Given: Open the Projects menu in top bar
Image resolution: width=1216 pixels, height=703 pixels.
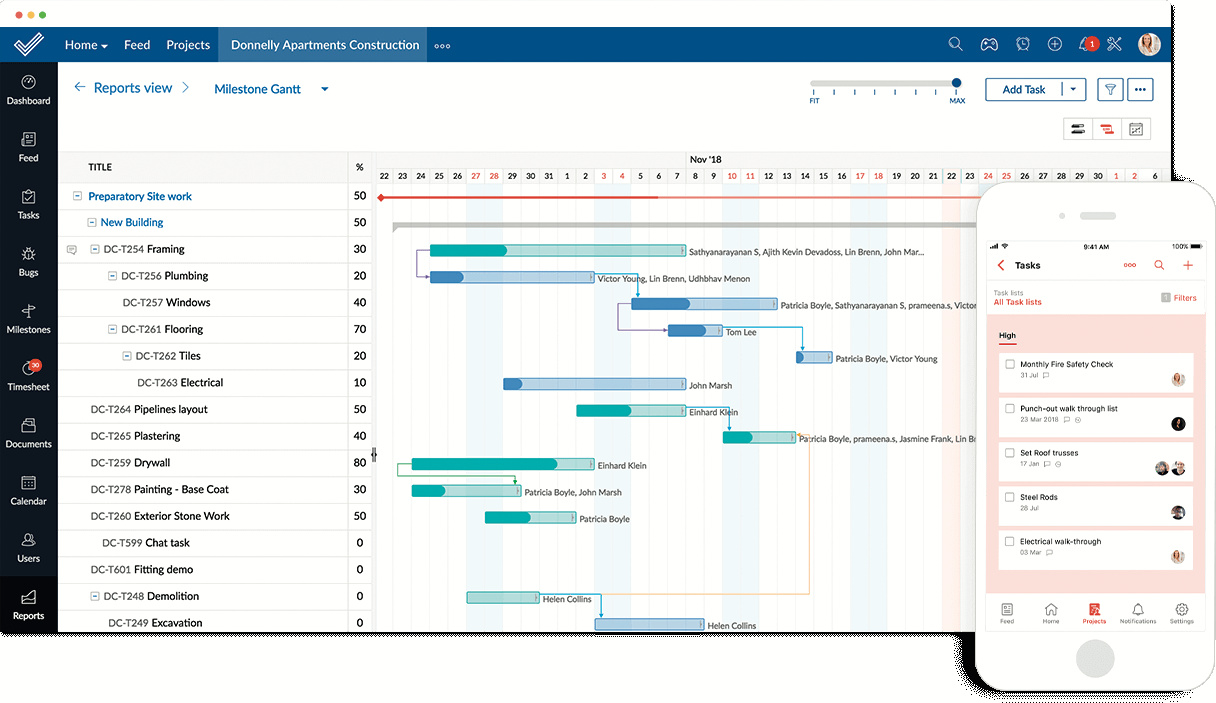Looking at the screenshot, I should (188, 45).
